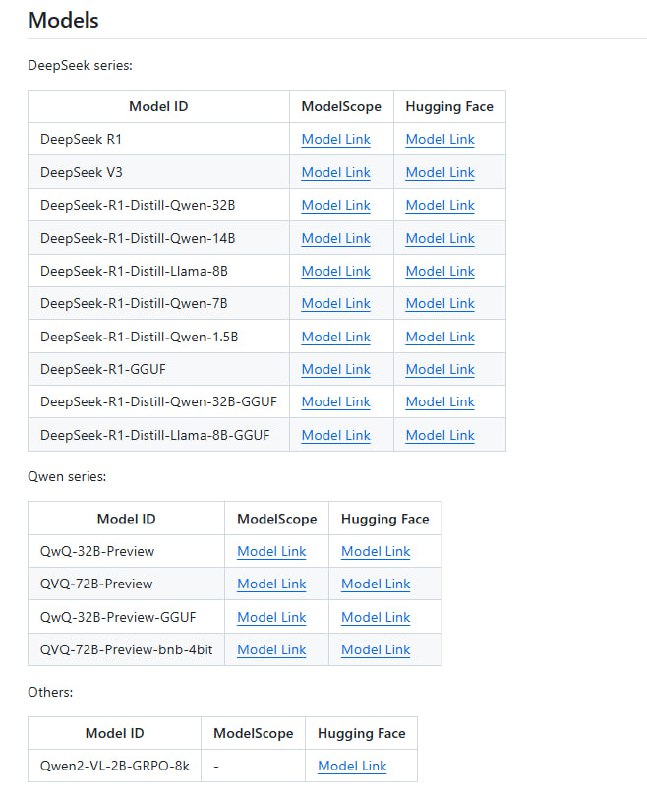647x800 pixels.
Task: Click the Models section heading
Action: coord(63,20)
